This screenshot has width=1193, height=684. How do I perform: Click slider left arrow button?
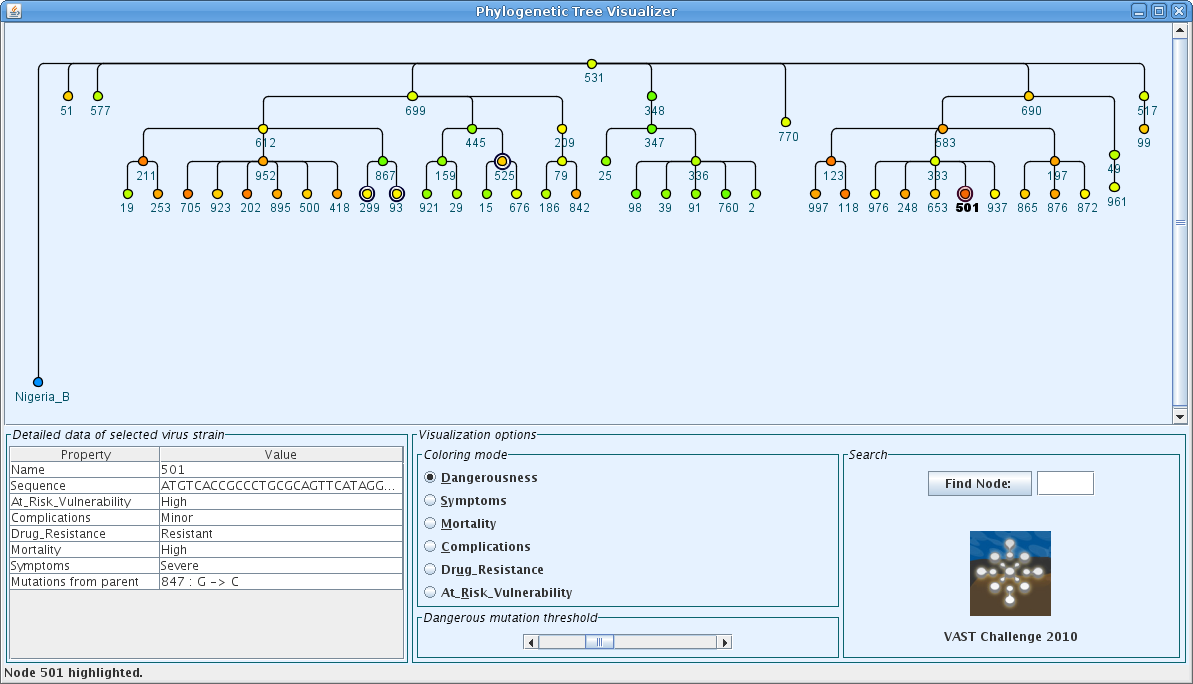coord(530,642)
